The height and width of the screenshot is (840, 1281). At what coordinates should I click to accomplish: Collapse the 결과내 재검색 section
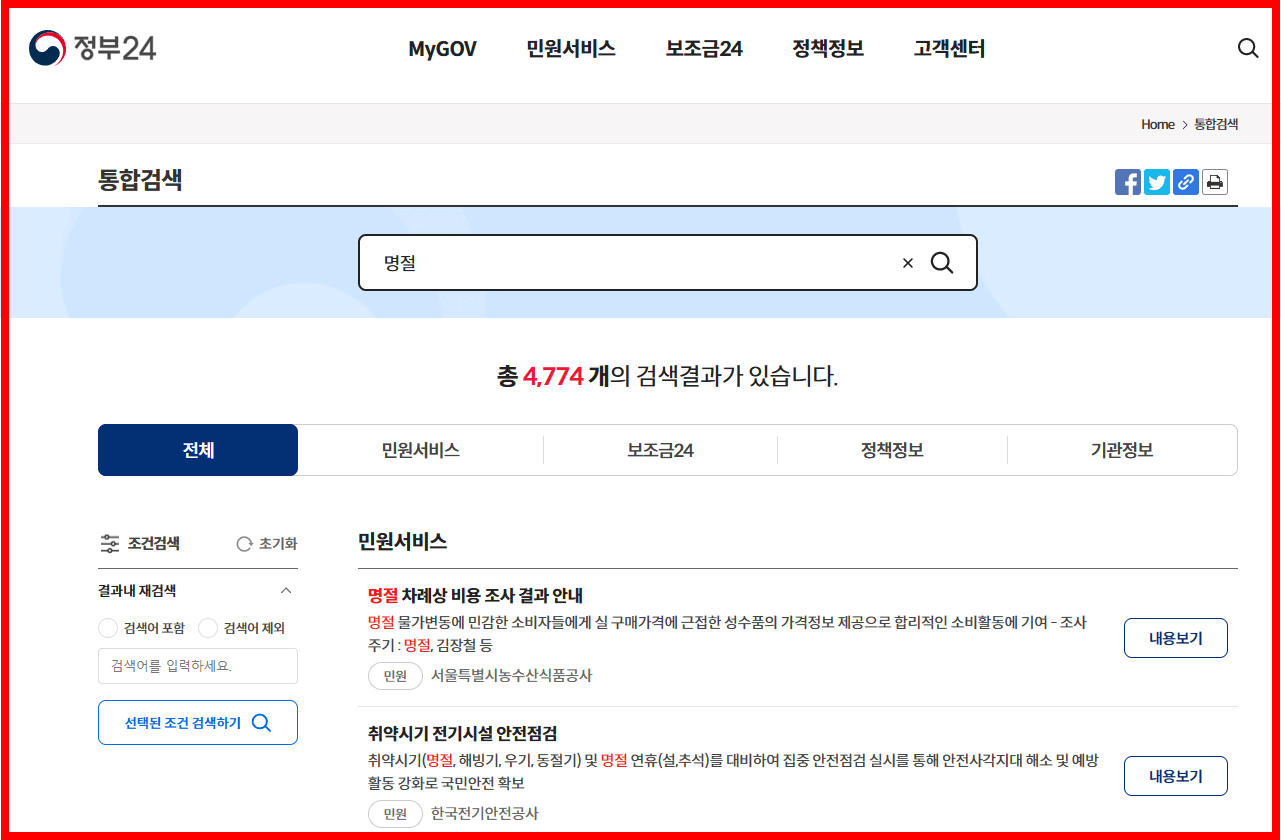pyautogui.click(x=286, y=590)
